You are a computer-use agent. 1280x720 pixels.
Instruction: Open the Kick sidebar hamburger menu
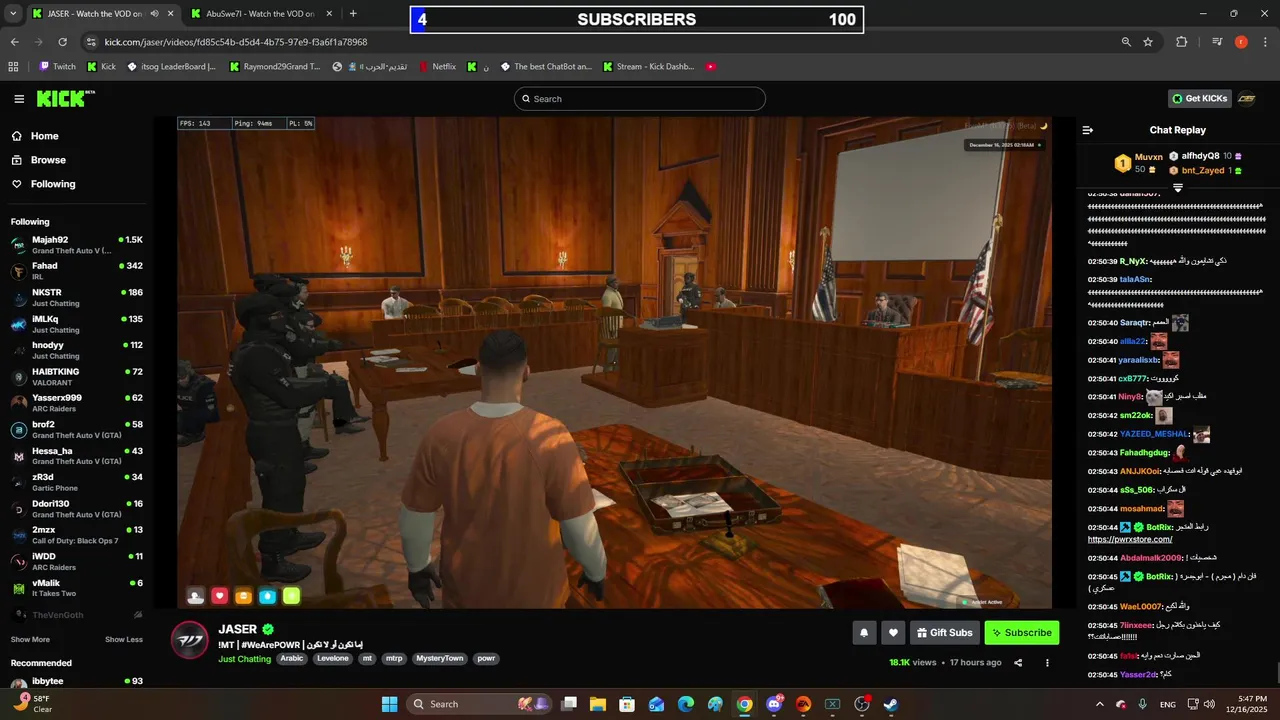coord(19,99)
